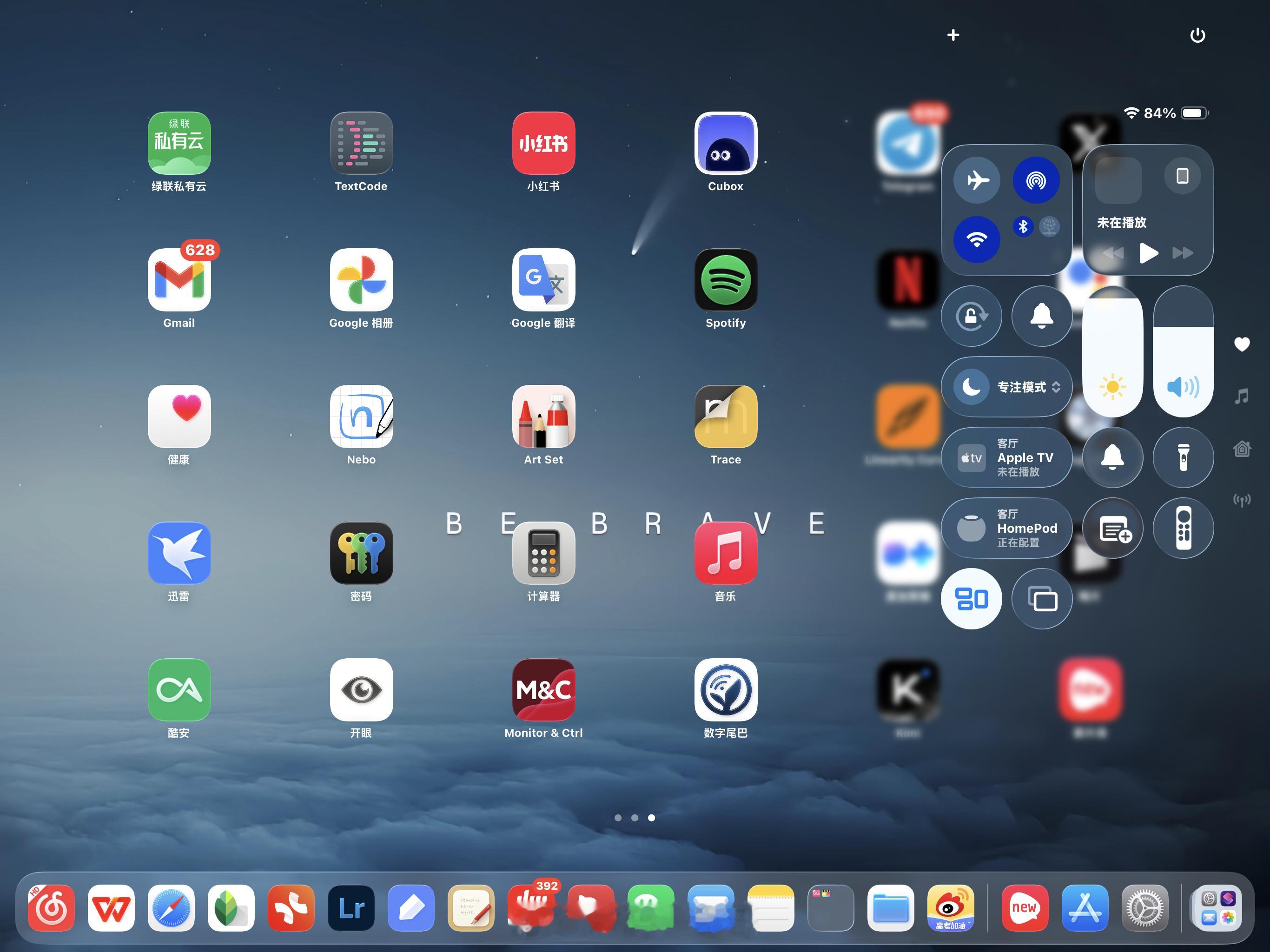The width and height of the screenshot is (1270, 952).
Task: Adjust the brightness slider
Action: 1113,351
